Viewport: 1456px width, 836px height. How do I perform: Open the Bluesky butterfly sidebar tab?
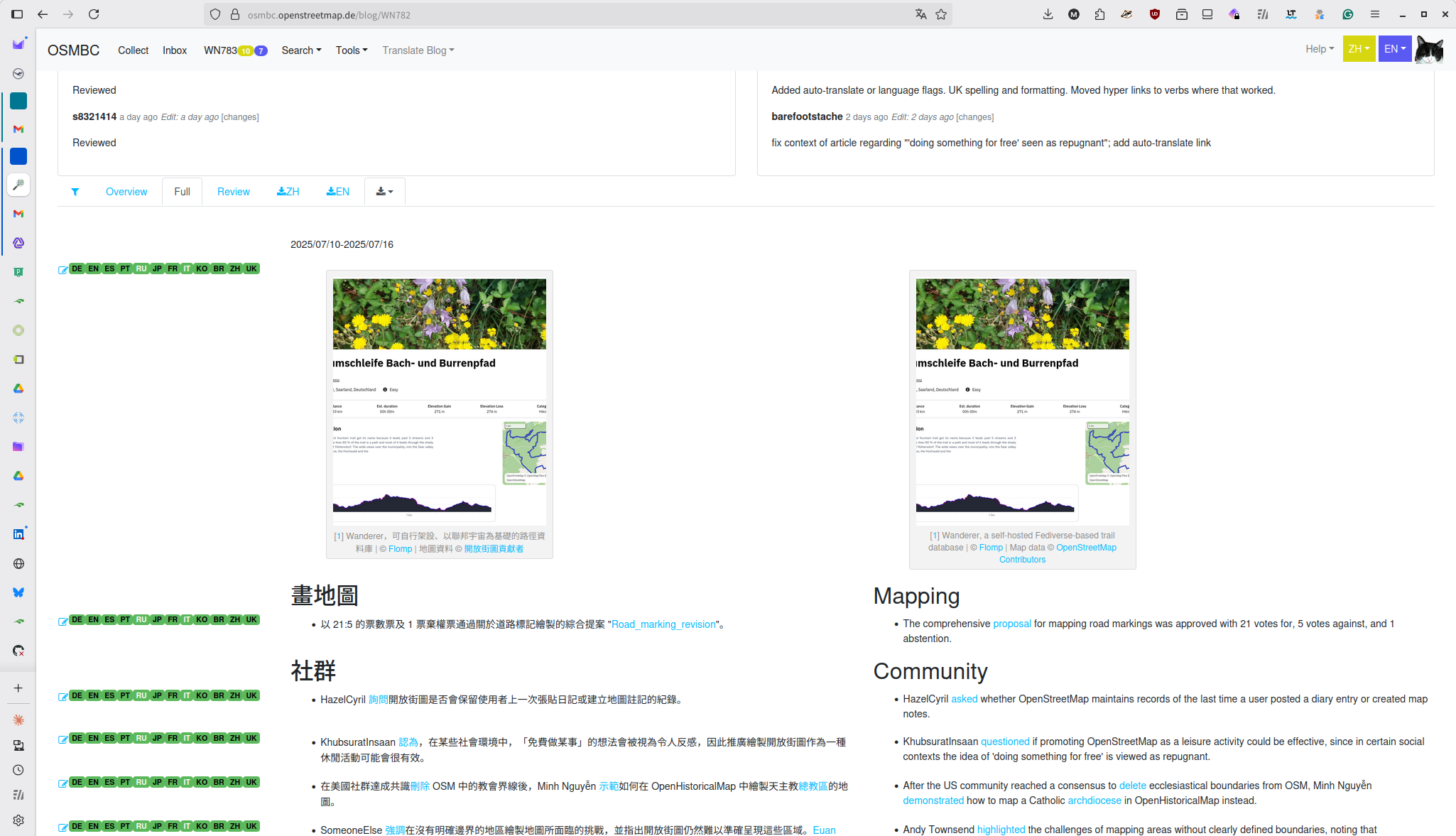(x=18, y=592)
